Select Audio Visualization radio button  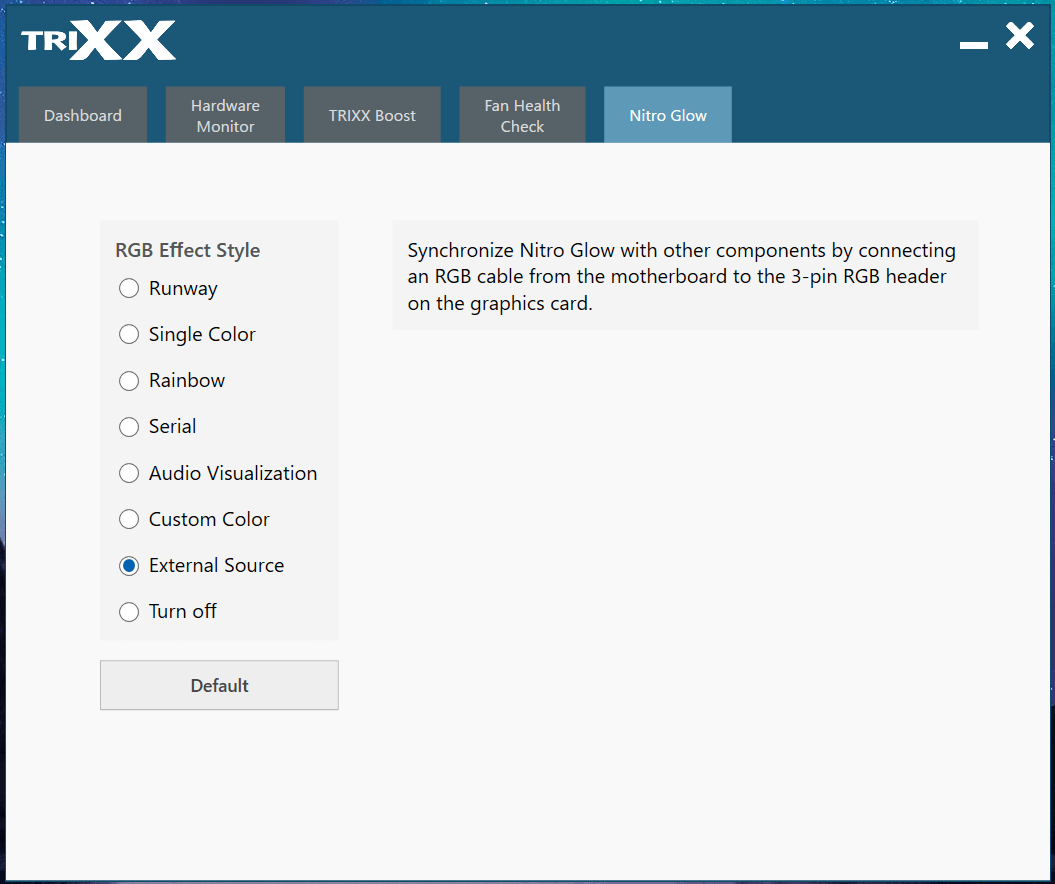(129, 473)
